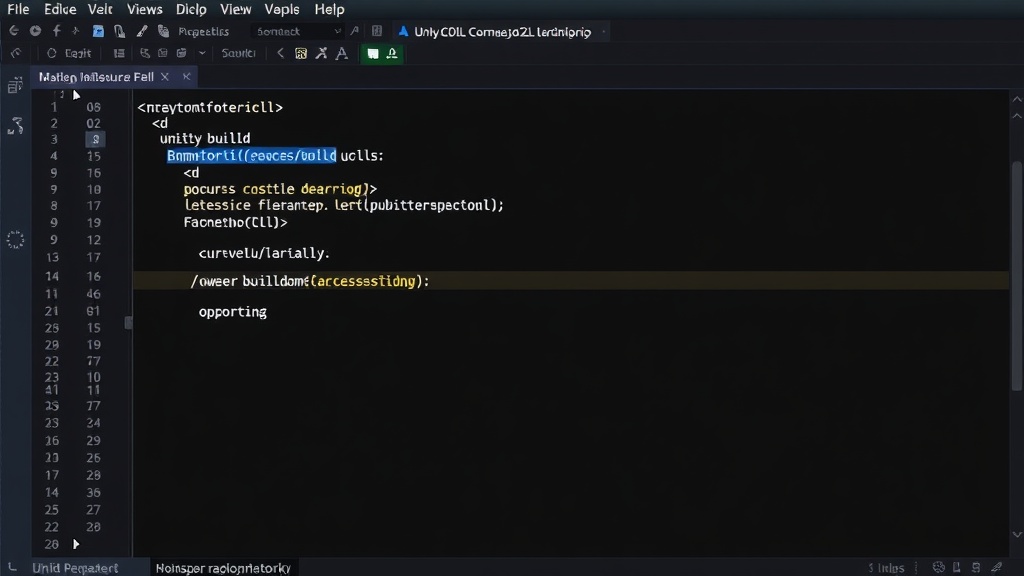The width and height of the screenshot is (1024, 576).
Task: Open the 'Somtect' dropdown in the top toolbar
Action: click(x=297, y=31)
